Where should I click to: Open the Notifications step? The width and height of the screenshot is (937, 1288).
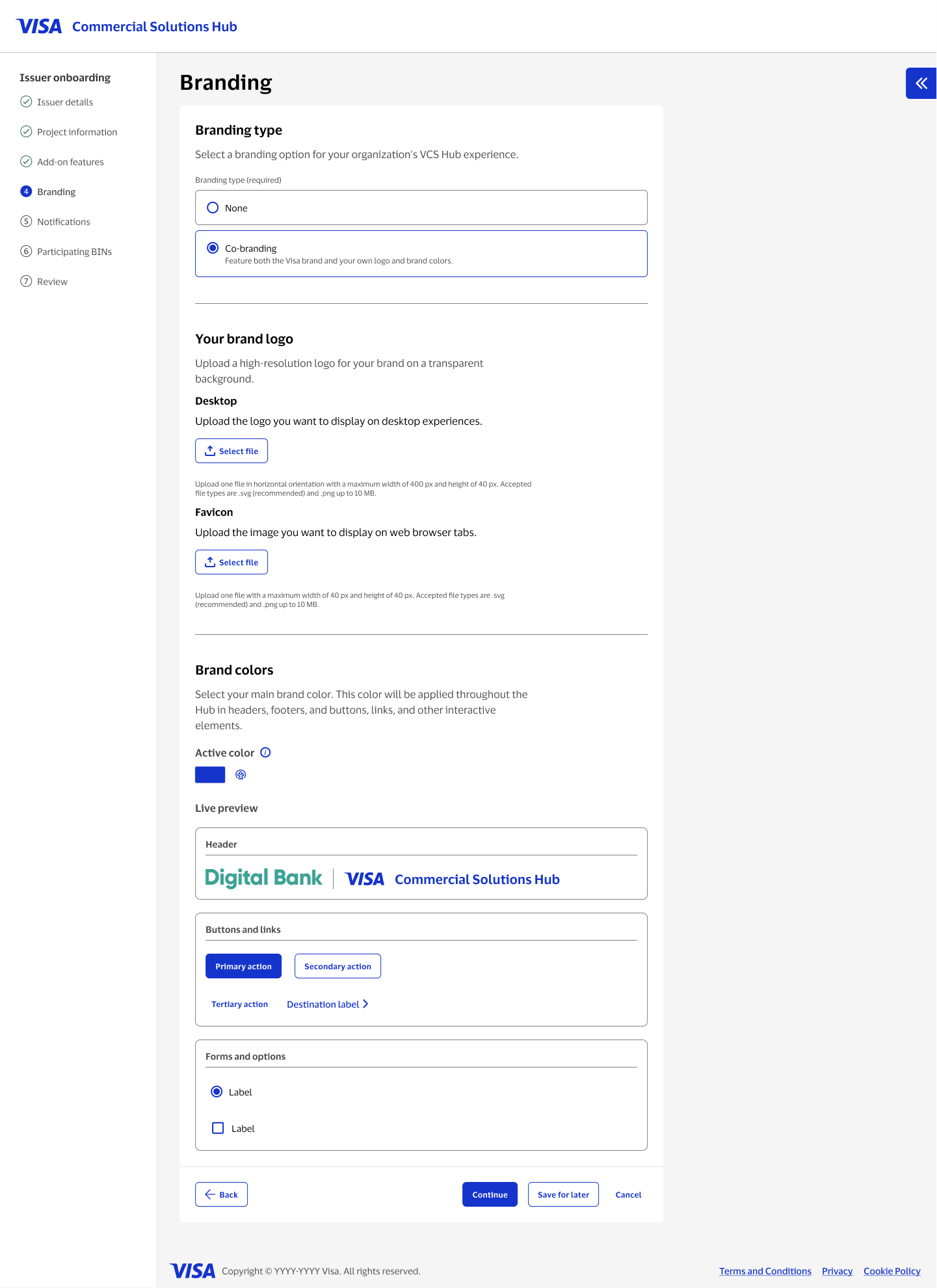click(x=64, y=222)
